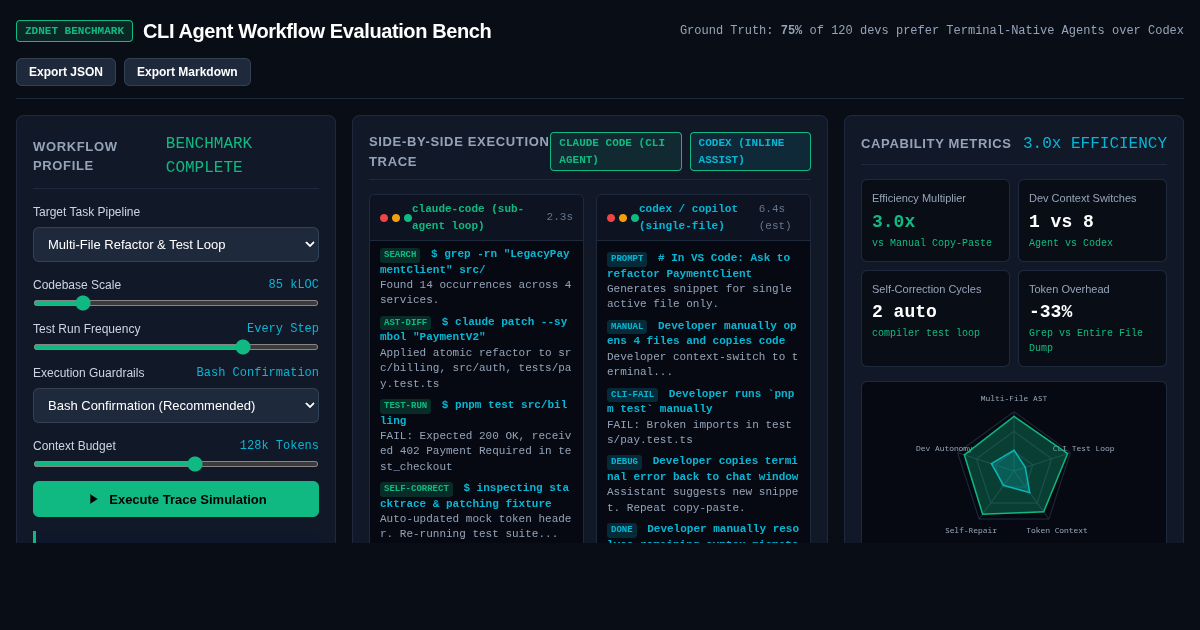This screenshot has height=630, width=1200.
Task: Click yellow dot in claude-code terminal header
Action: click(396, 218)
